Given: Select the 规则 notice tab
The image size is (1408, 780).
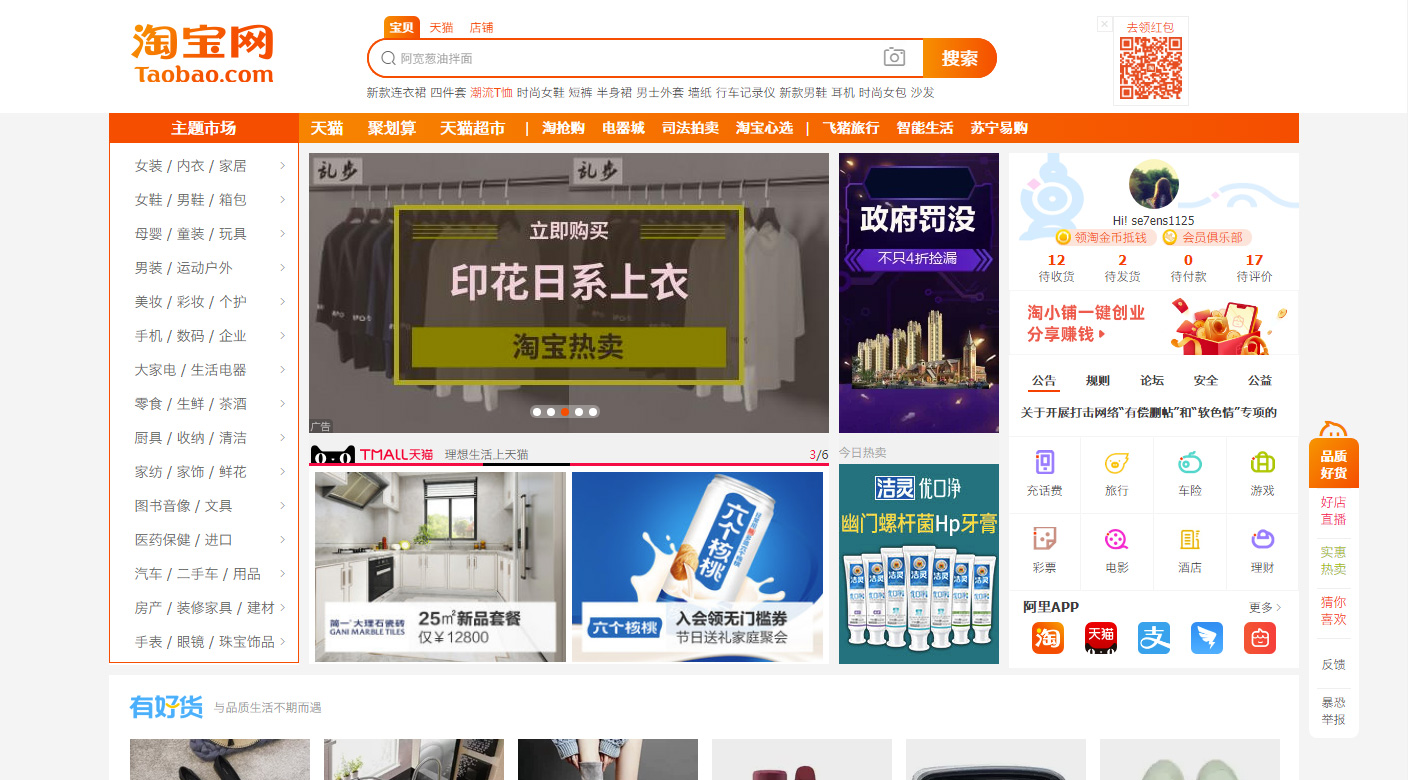Looking at the screenshot, I should (x=1098, y=381).
